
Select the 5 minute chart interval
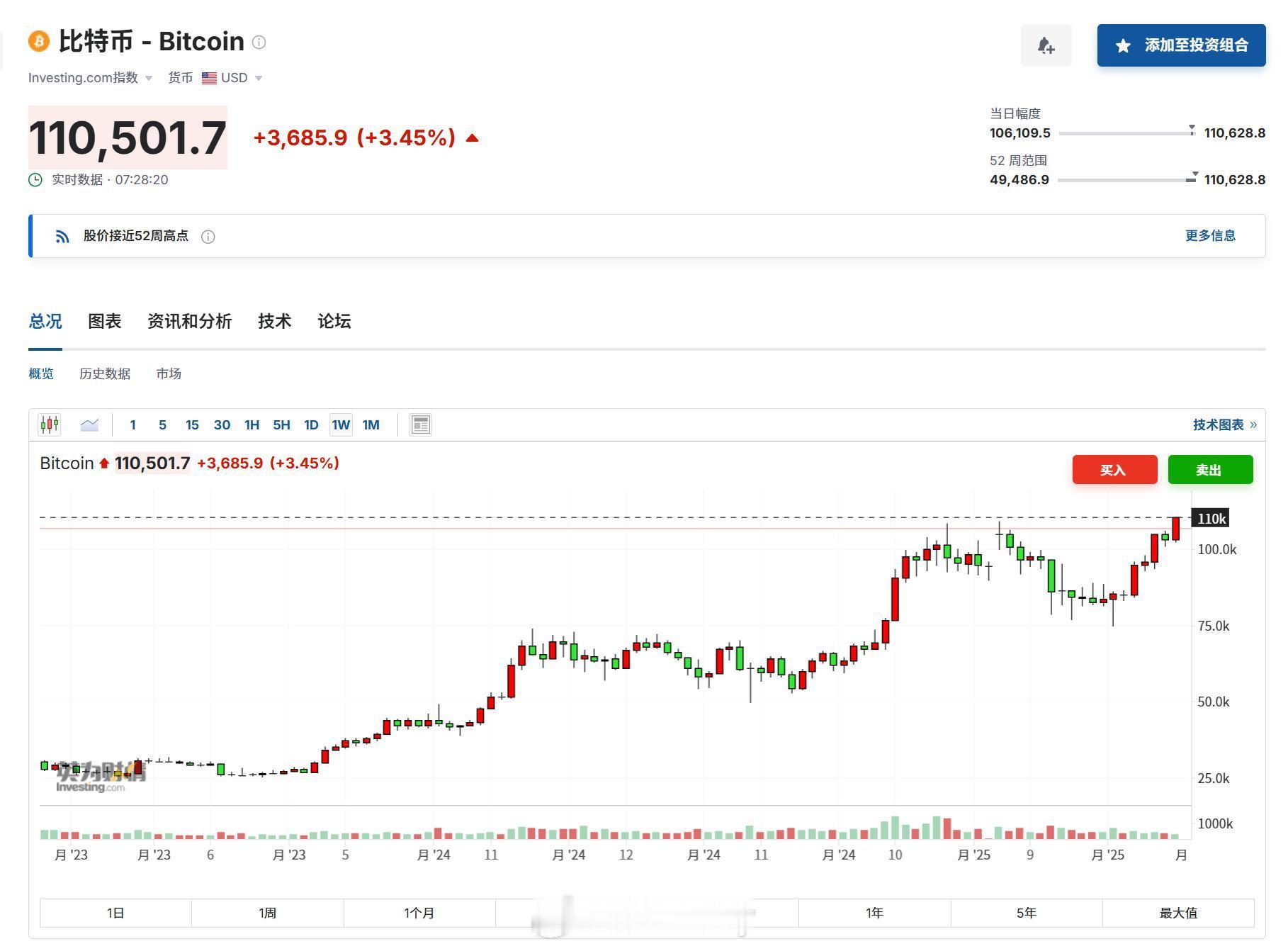(x=162, y=425)
